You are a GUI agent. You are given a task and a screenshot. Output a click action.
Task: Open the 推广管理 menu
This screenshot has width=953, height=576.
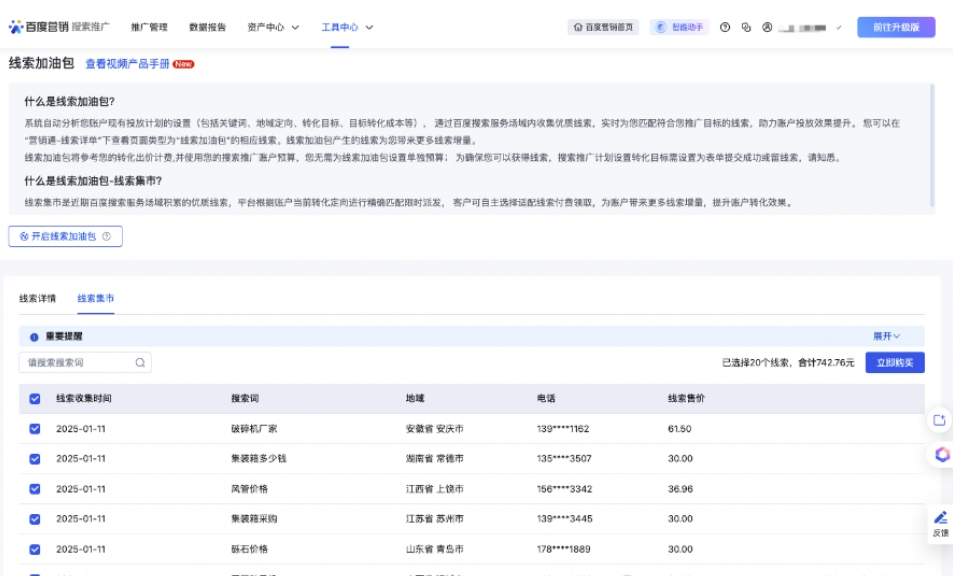(149, 27)
